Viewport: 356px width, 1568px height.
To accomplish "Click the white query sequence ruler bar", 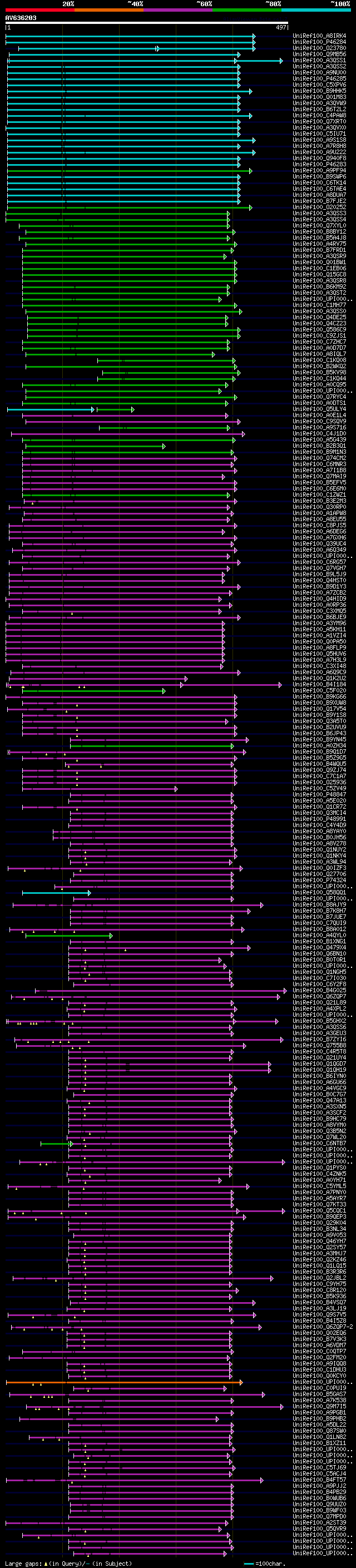I will coord(147,22).
